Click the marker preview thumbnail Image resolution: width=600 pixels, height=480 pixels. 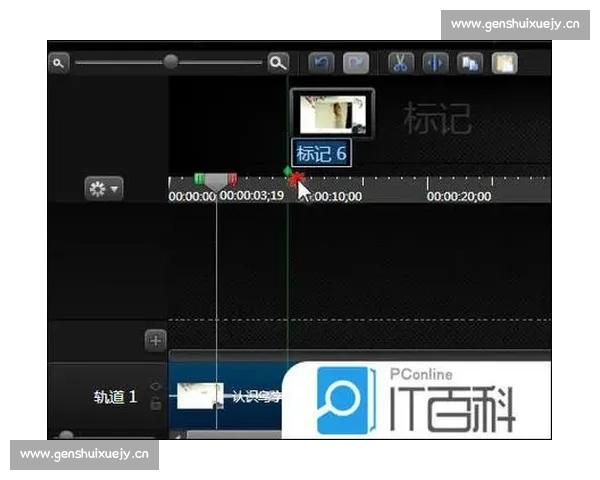333,114
